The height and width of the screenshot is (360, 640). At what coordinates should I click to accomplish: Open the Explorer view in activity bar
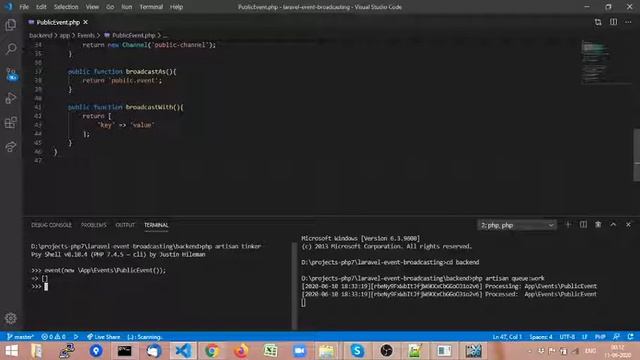(x=11, y=25)
